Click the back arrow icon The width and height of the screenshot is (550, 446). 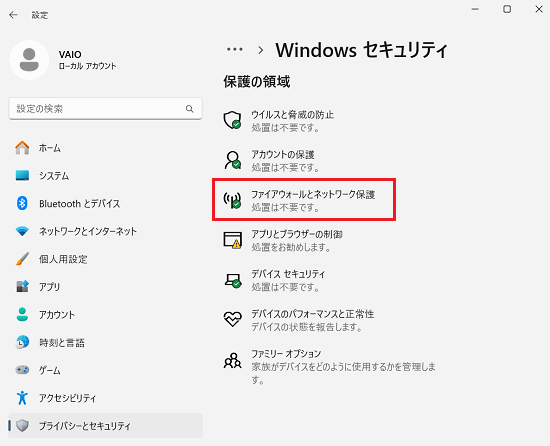coord(13,15)
